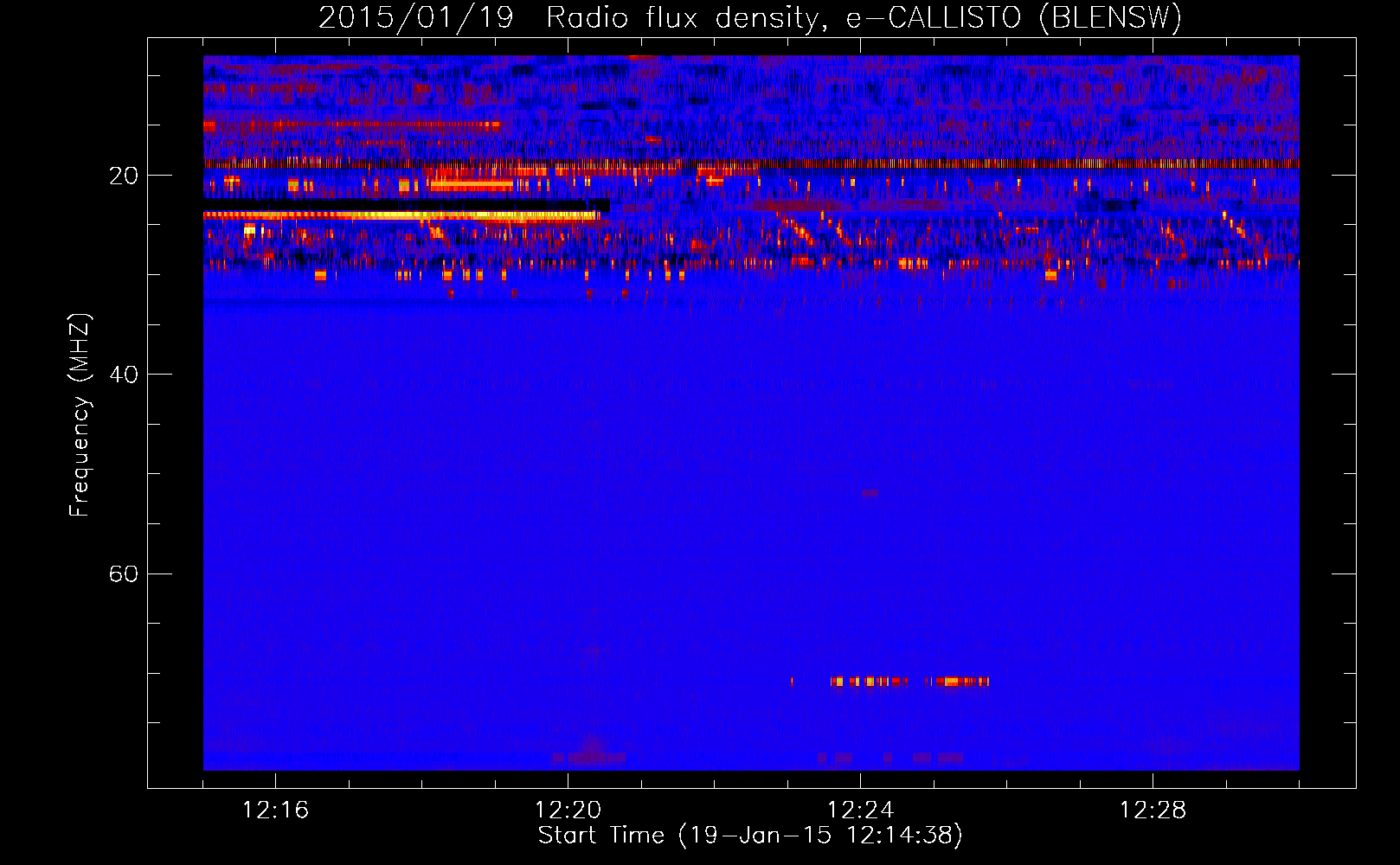Image resolution: width=1400 pixels, height=865 pixels.
Task: Click the plot title mentioning e-CALLISTO (BLENSW)
Action: (750, 17)
